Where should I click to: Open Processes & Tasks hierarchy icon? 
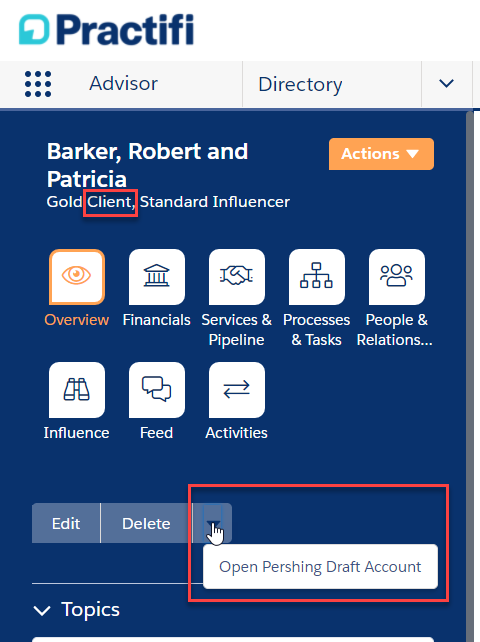(x=317, y=277)
